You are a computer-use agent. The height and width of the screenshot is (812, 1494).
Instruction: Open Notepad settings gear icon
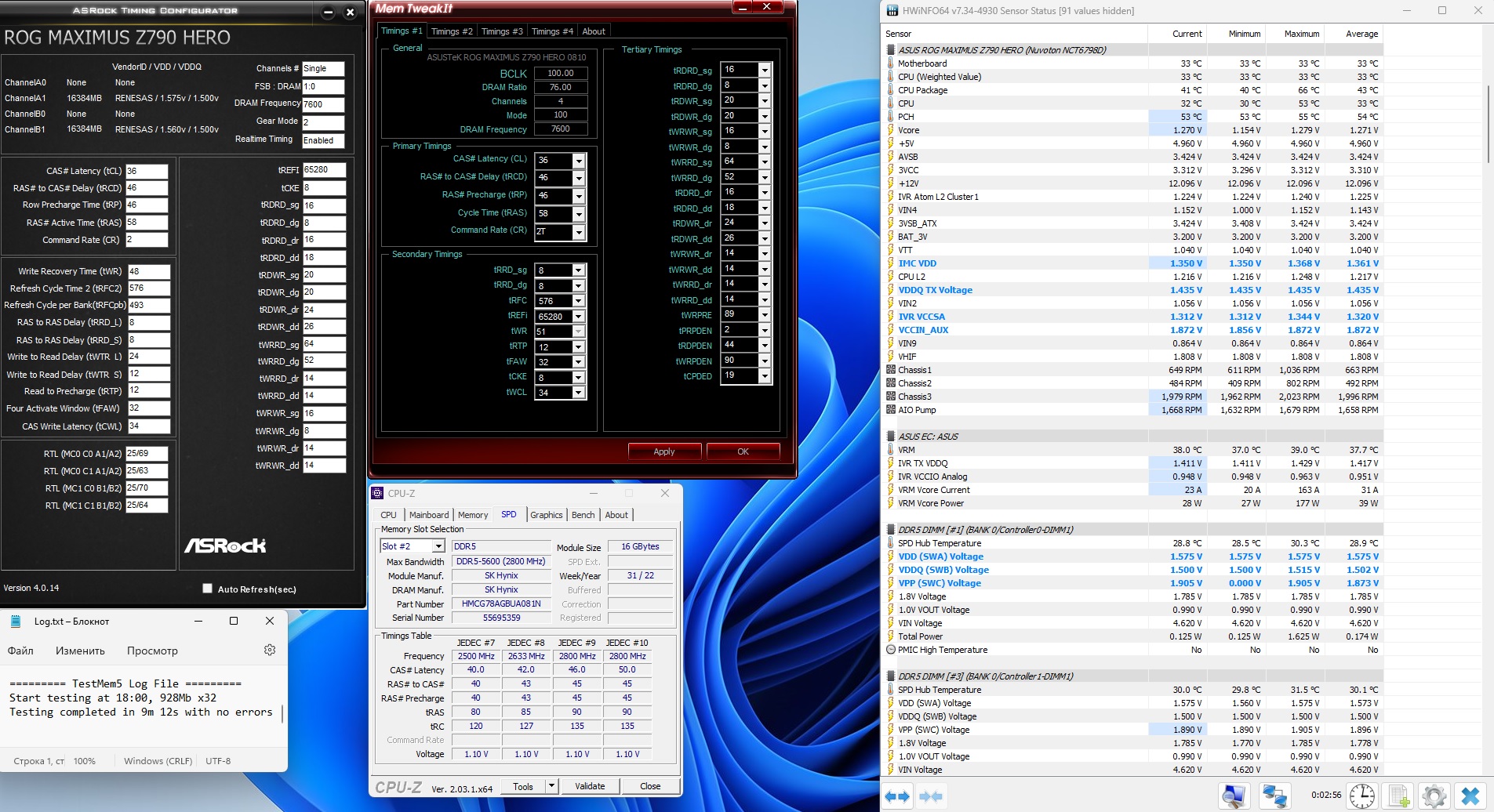[270, 650]
